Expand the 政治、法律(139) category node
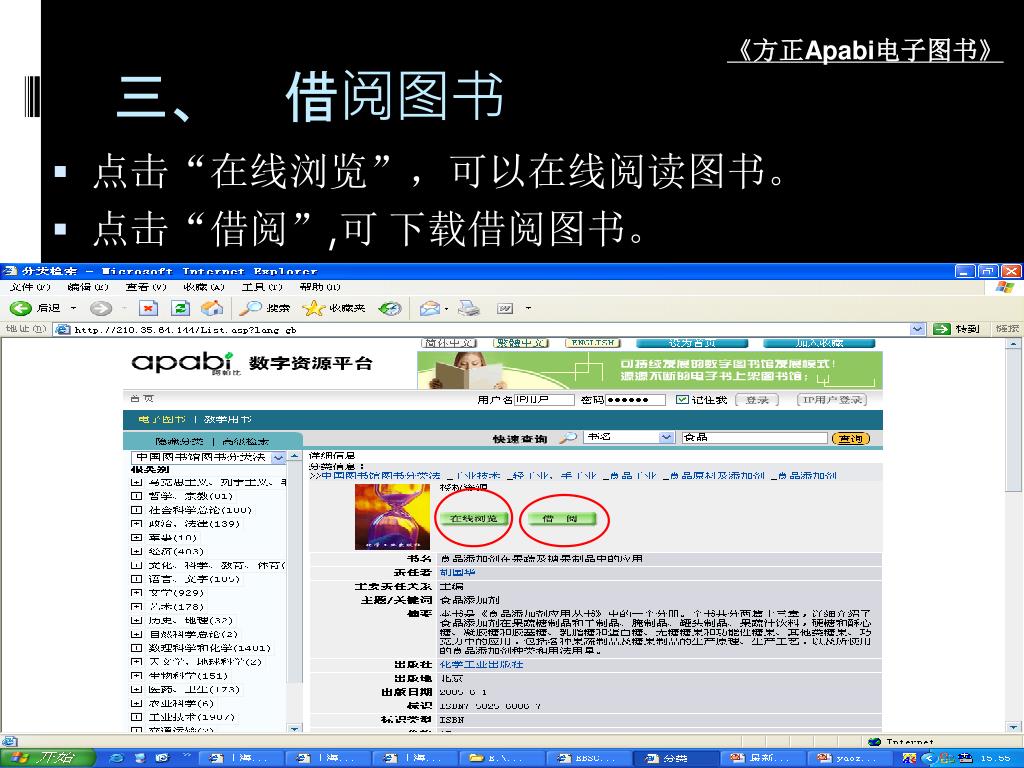 (x=136, y=524)
